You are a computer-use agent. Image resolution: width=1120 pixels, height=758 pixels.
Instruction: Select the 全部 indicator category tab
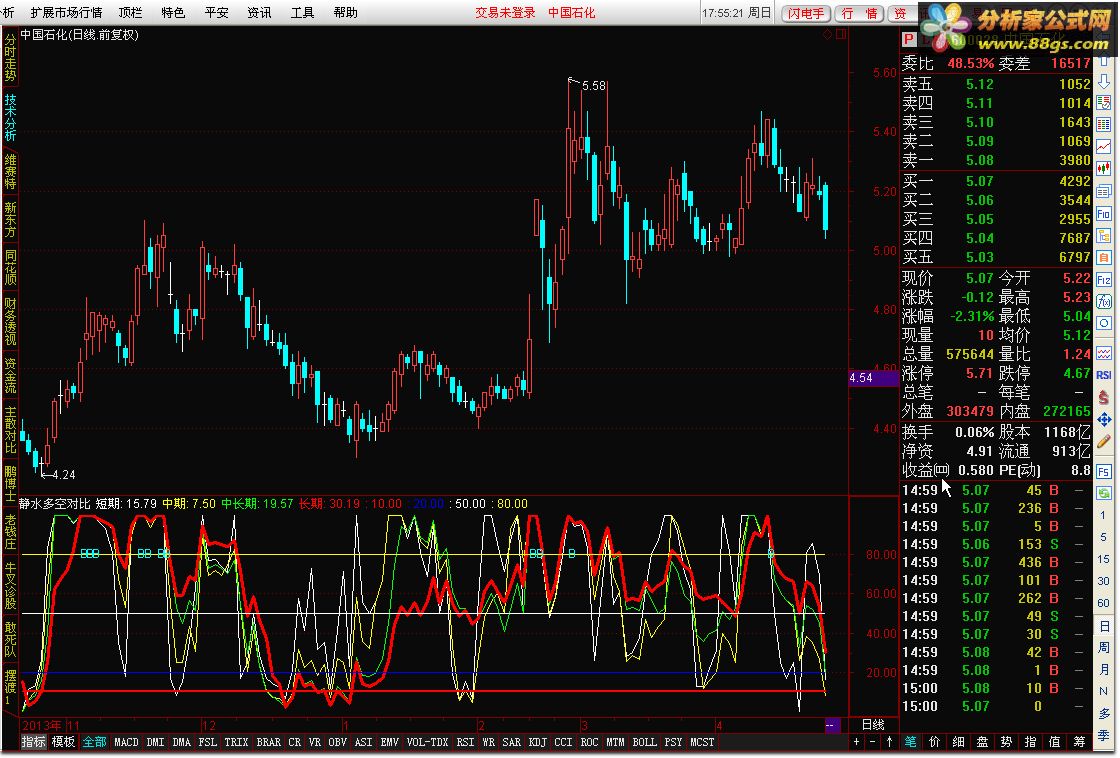tap(94, 742)
